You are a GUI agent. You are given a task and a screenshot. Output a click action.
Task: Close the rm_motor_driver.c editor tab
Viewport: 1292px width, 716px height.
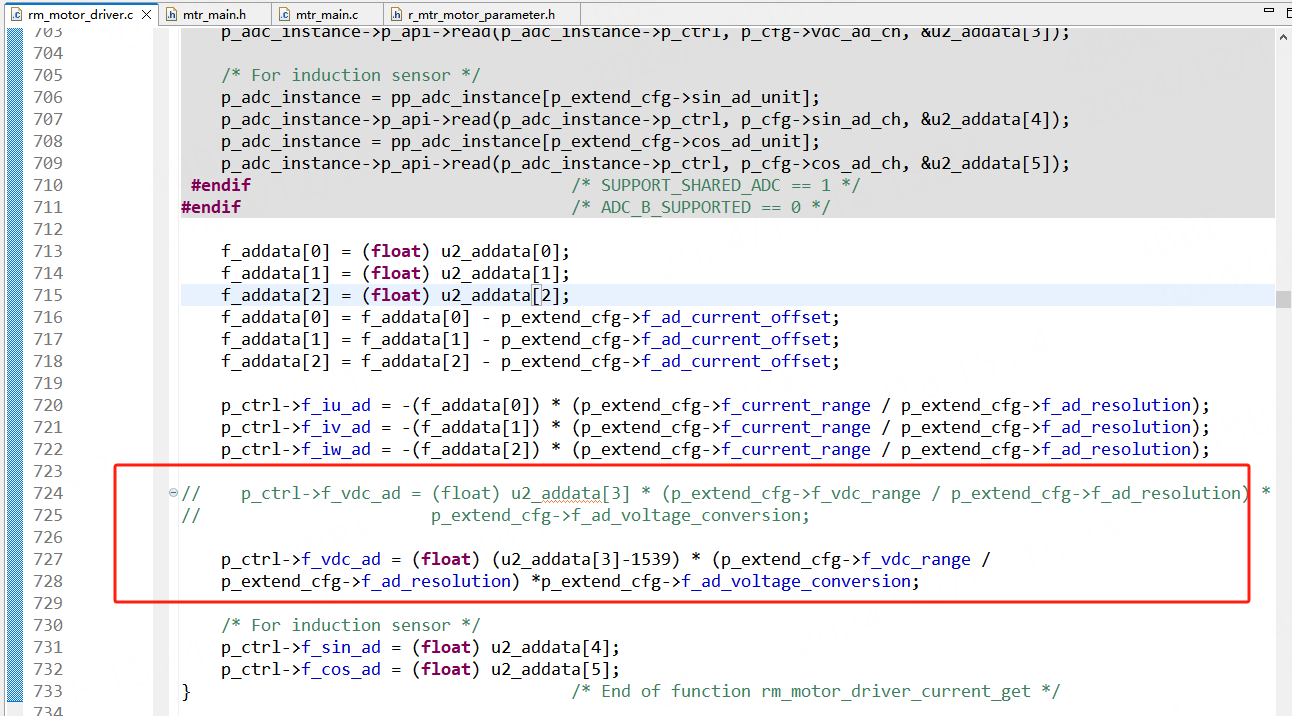[x=145, y=15]
